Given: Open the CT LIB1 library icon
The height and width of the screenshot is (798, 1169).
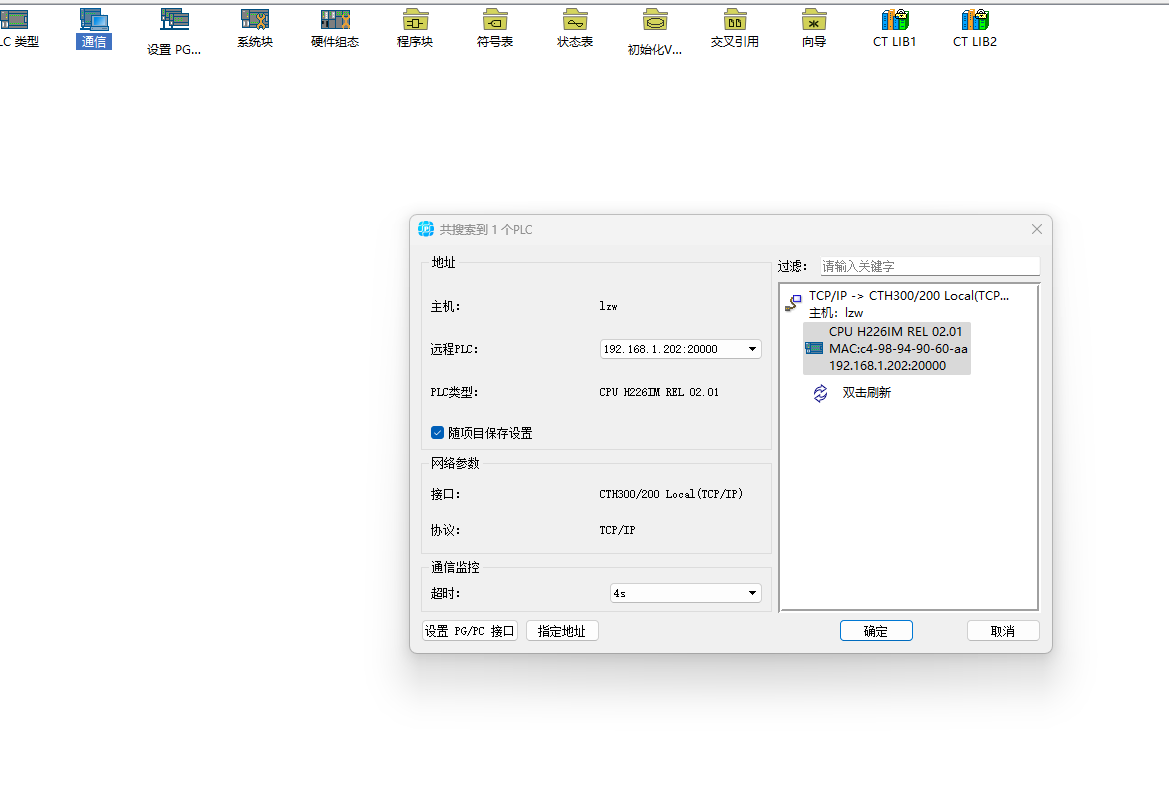Looking at the screenshot, I should [x=895, y=19].
